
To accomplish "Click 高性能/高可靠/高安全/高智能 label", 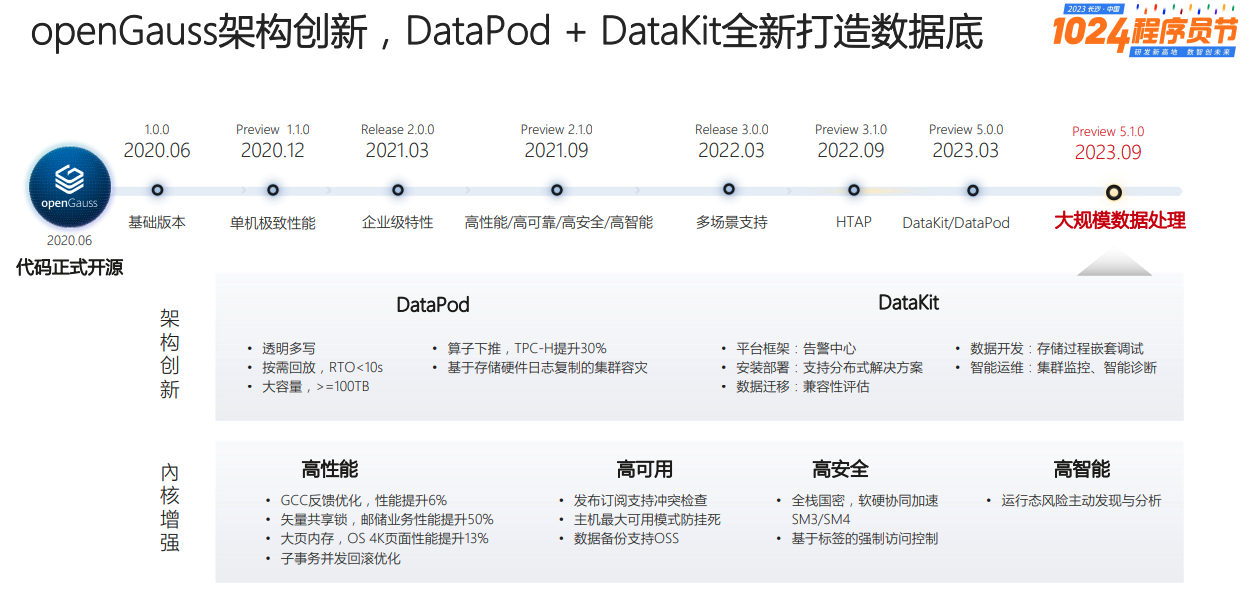I will click(558, 222).
